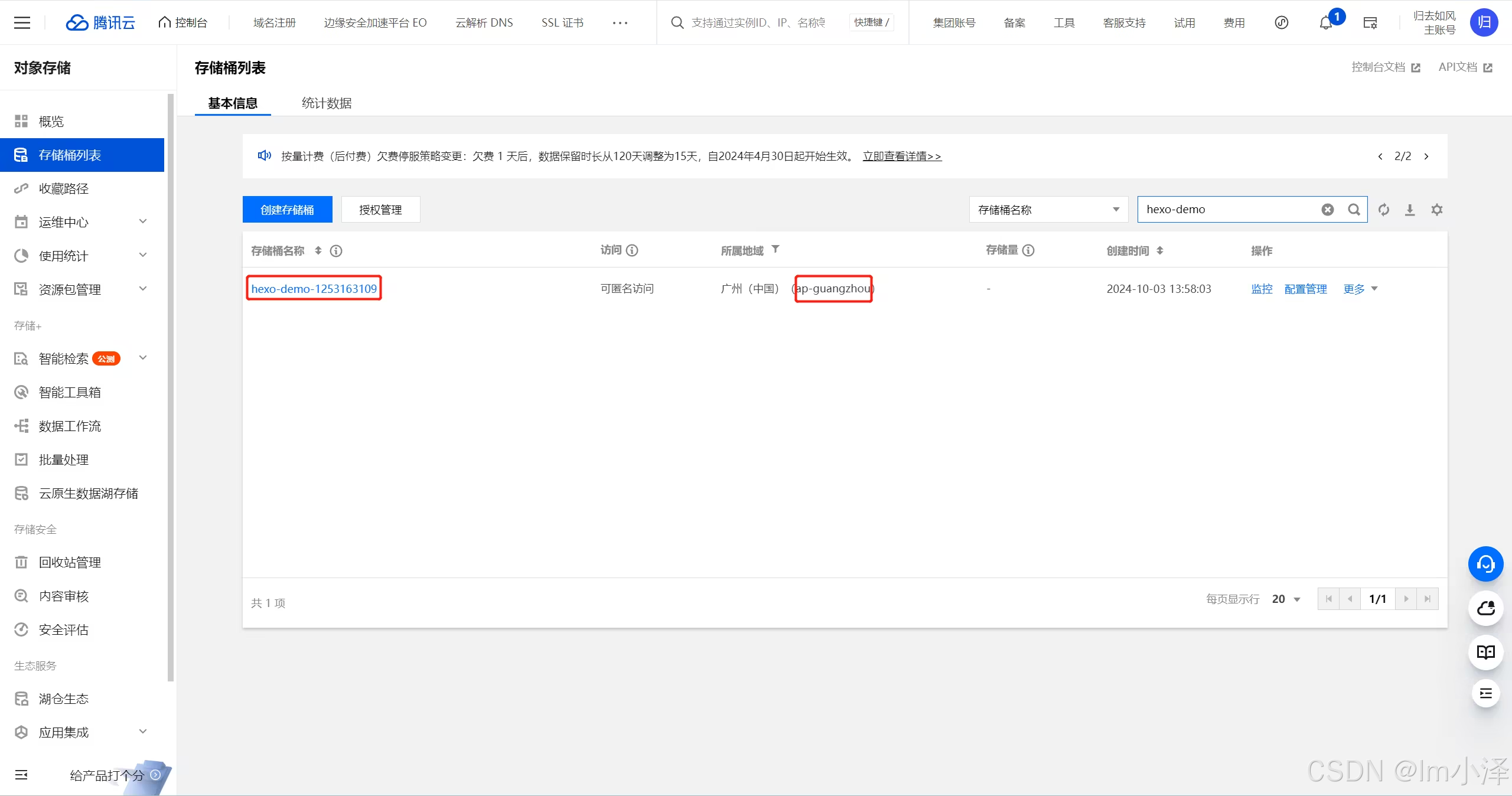Viewport: 1512px width, 796px height.
Task: Open 边缘安全加速平台 EO
Action: [x=375, y=22]
